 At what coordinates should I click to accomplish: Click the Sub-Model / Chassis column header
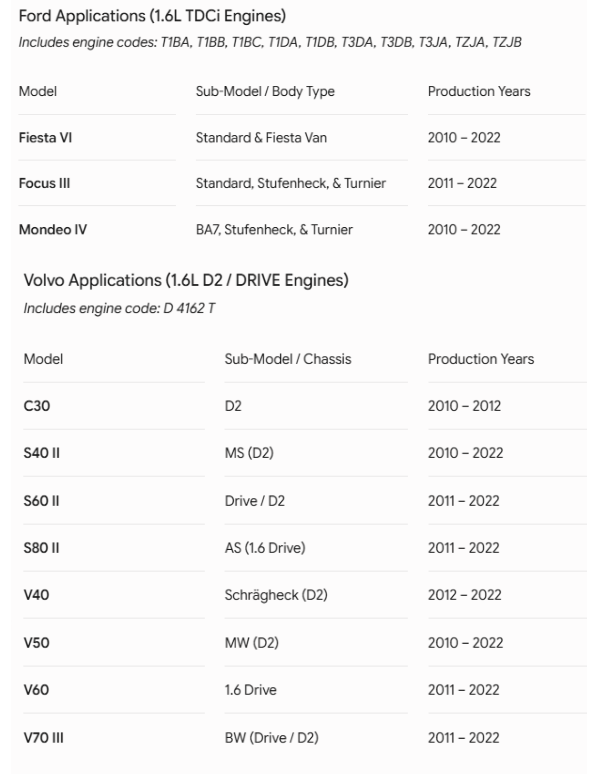click(288, 359)
